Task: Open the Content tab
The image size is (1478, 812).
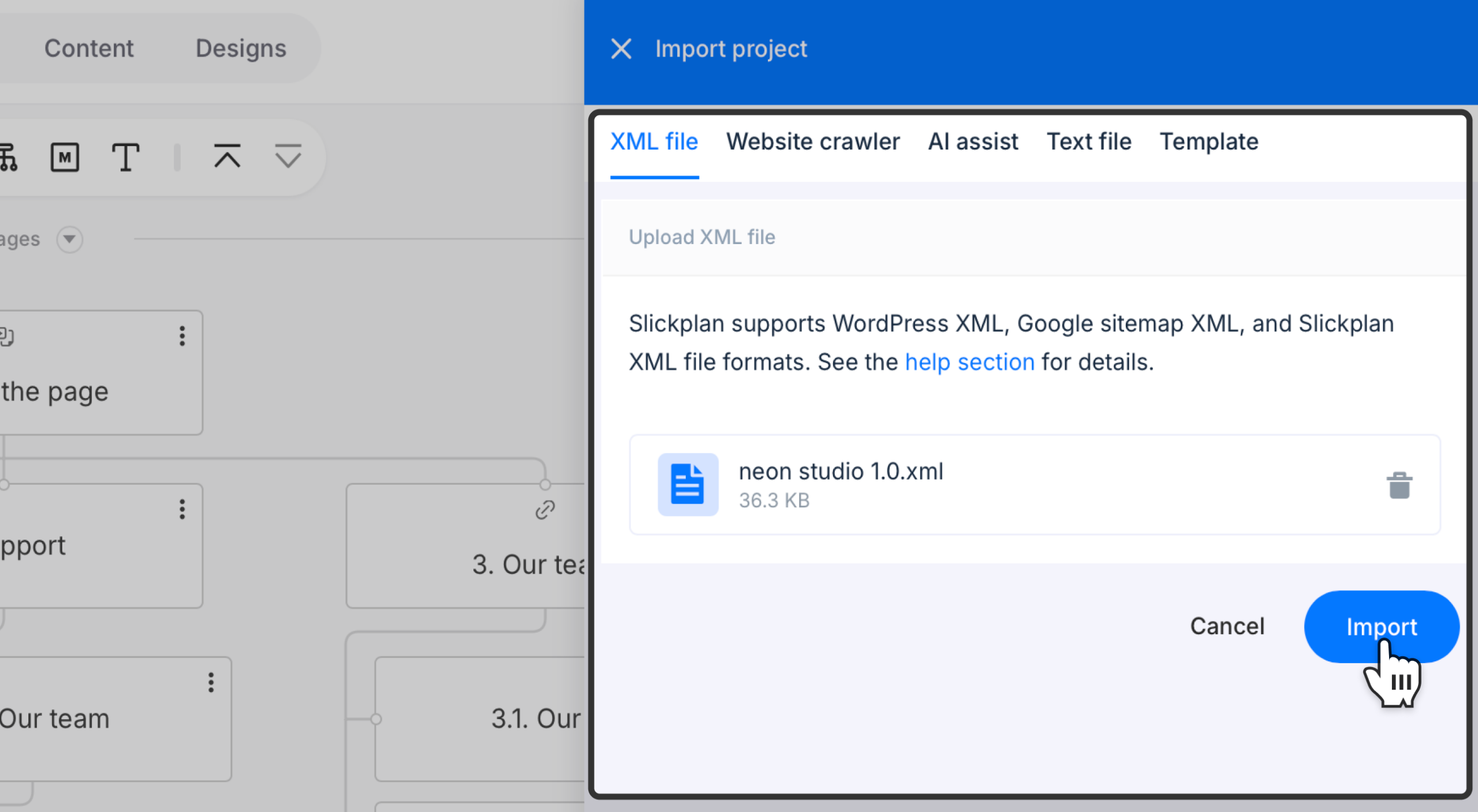Action: (x=89, y=48)
